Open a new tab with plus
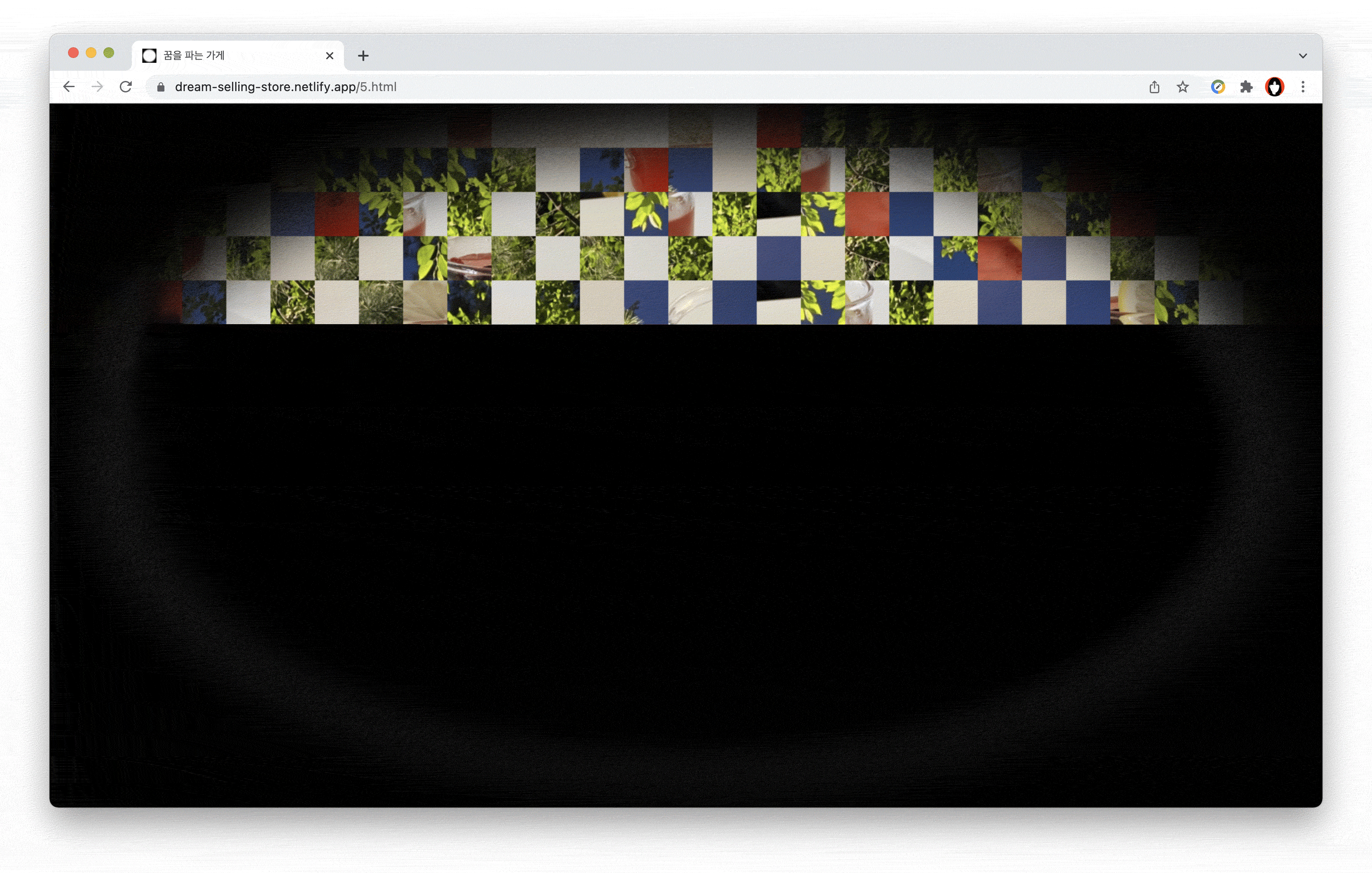This screenshot has height=873, width=1372. click(x=363, y=55)
